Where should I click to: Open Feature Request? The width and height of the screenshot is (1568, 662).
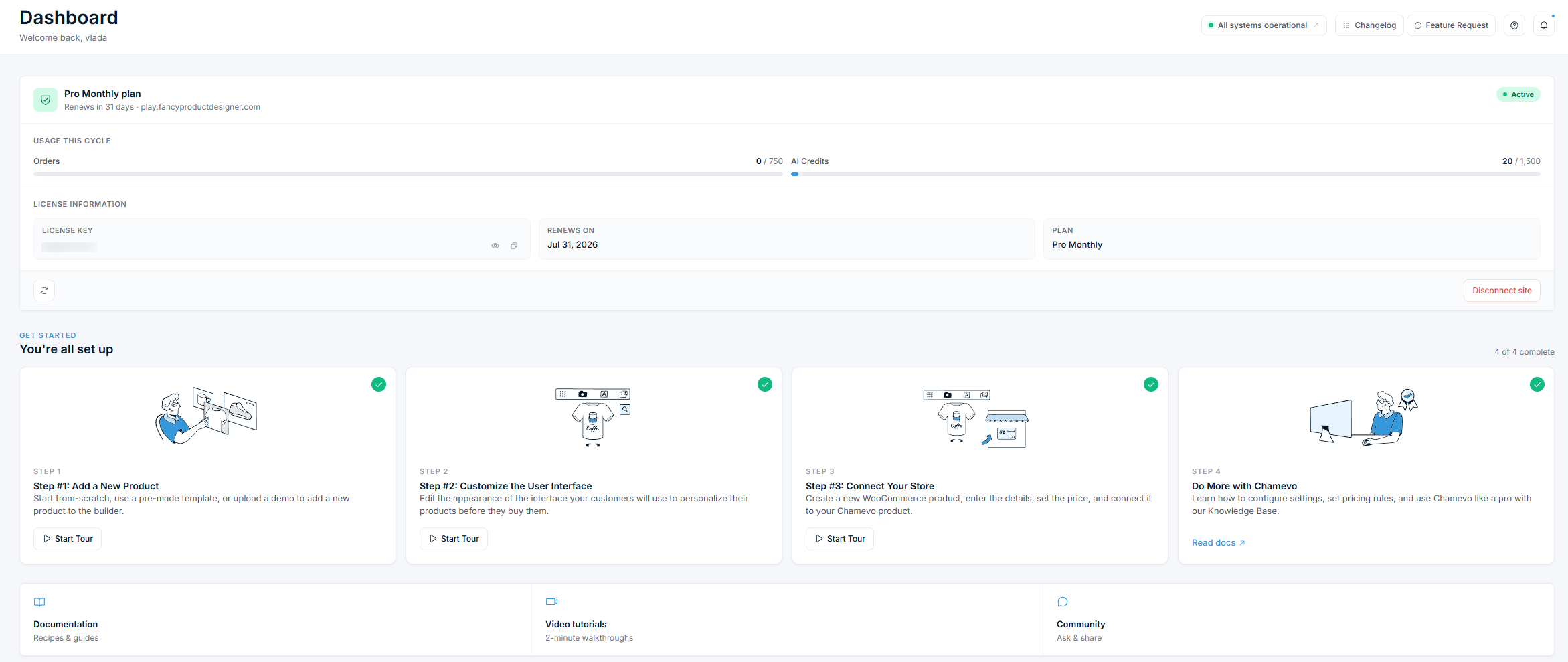1451,25
